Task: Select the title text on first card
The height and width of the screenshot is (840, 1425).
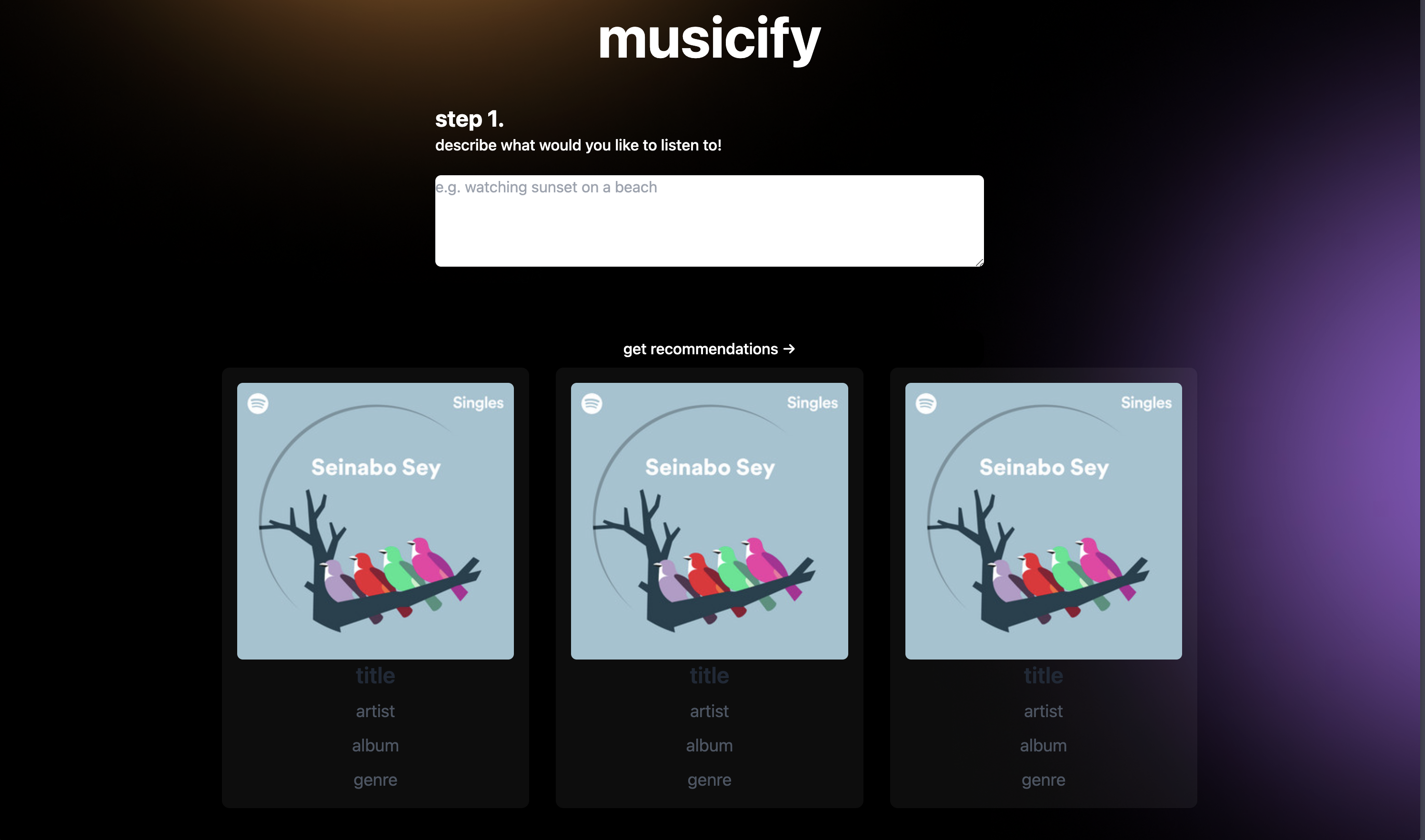Action: [375, 675]
